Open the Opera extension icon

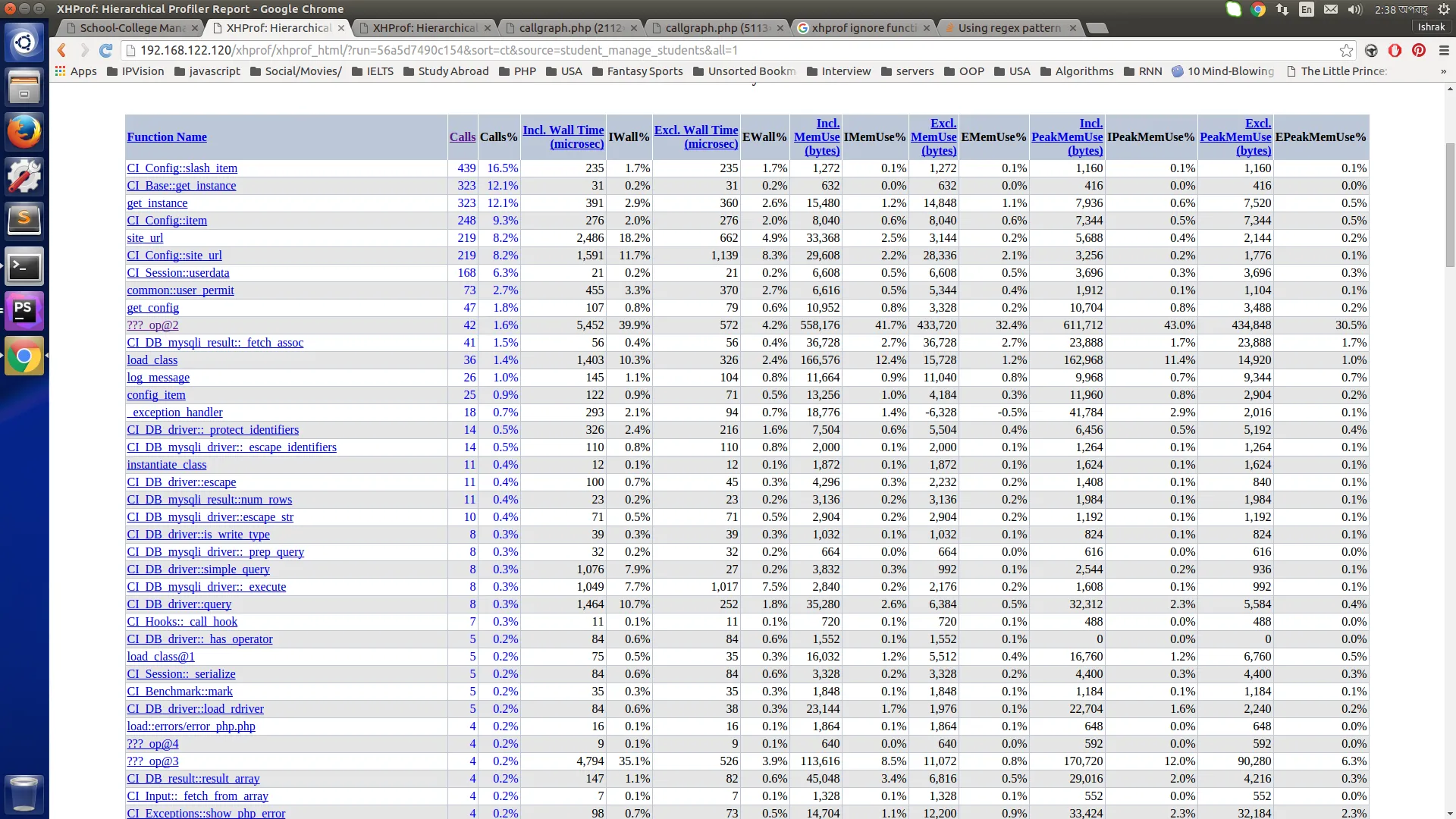[1395, 50]
